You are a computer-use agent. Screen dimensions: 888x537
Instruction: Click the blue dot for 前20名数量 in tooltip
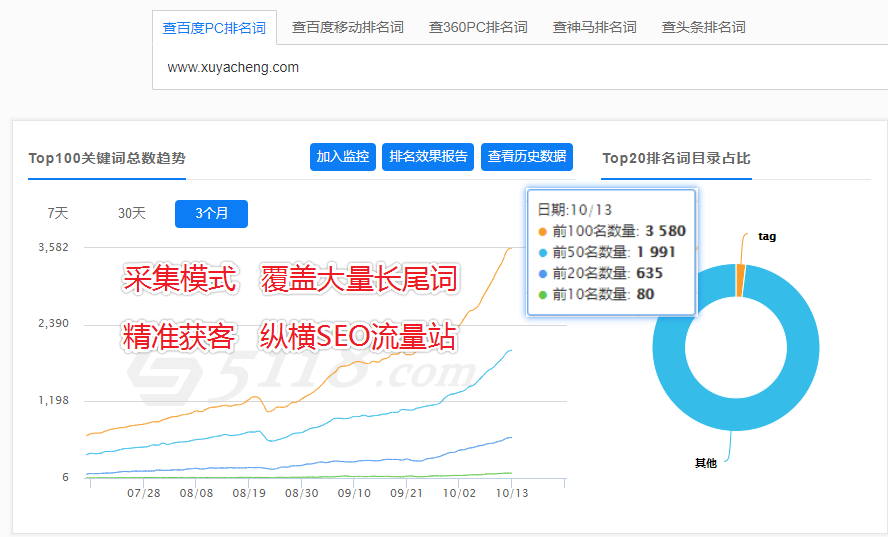coord(543,274)
